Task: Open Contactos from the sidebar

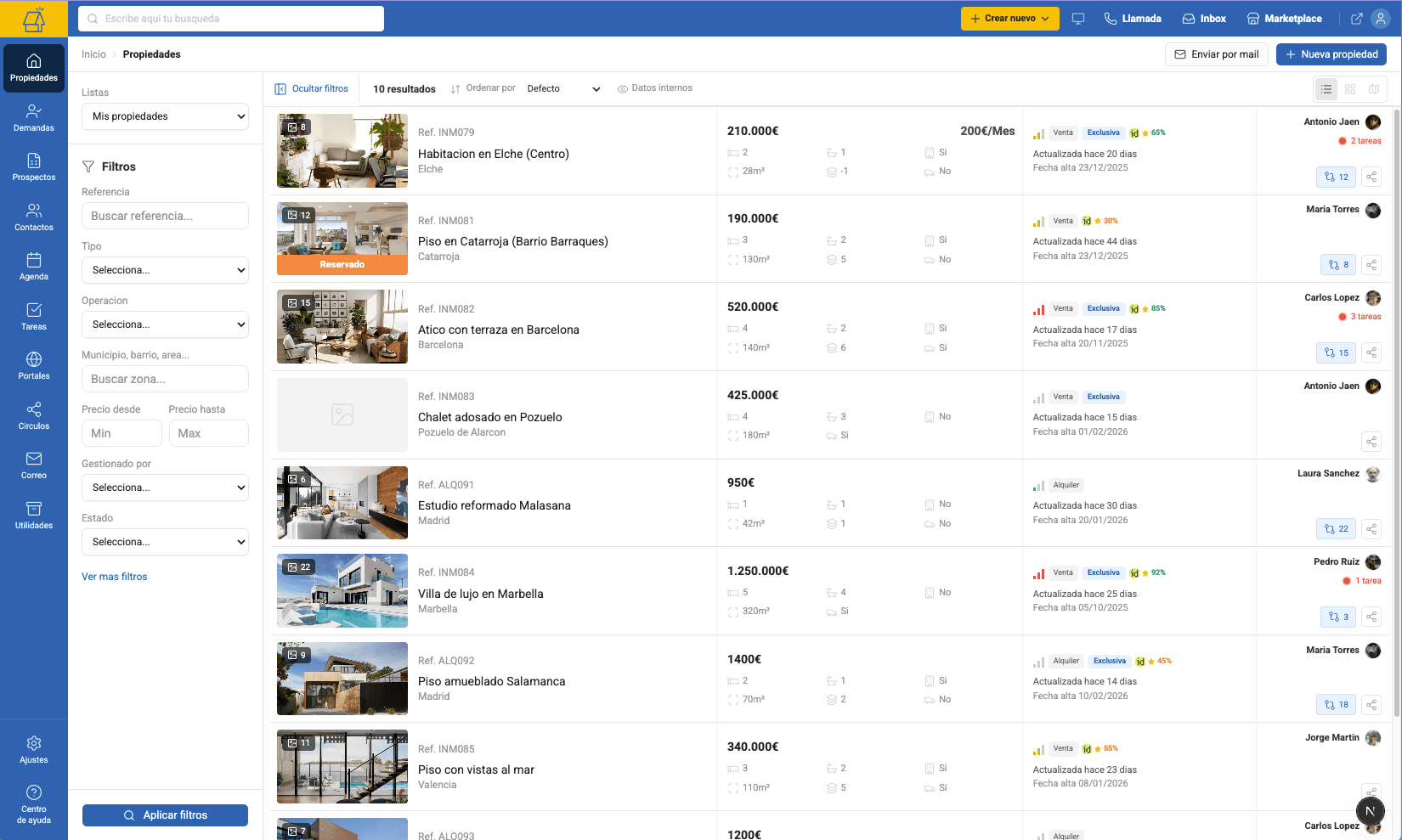Action: click(x=34, y=217)
